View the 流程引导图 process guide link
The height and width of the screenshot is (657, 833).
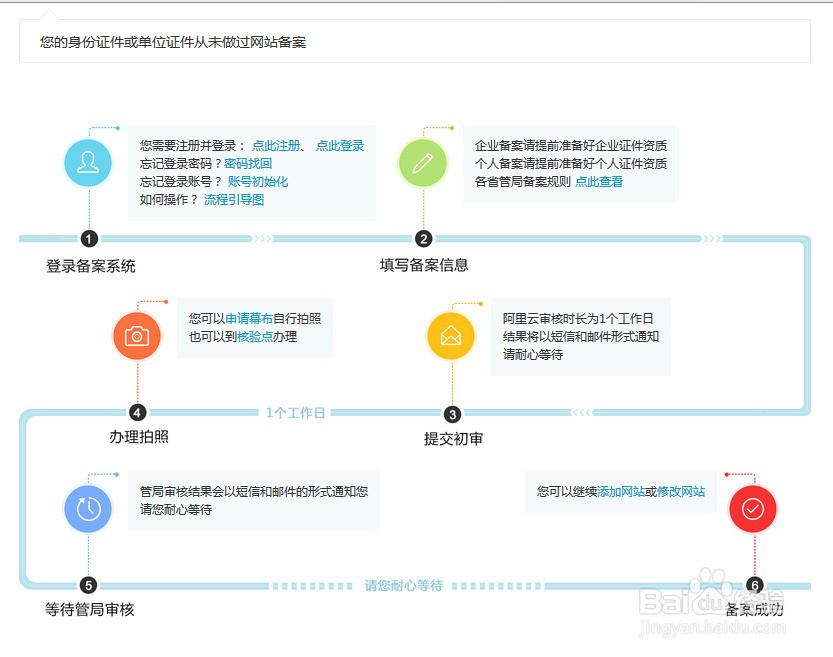click(234, 200)
